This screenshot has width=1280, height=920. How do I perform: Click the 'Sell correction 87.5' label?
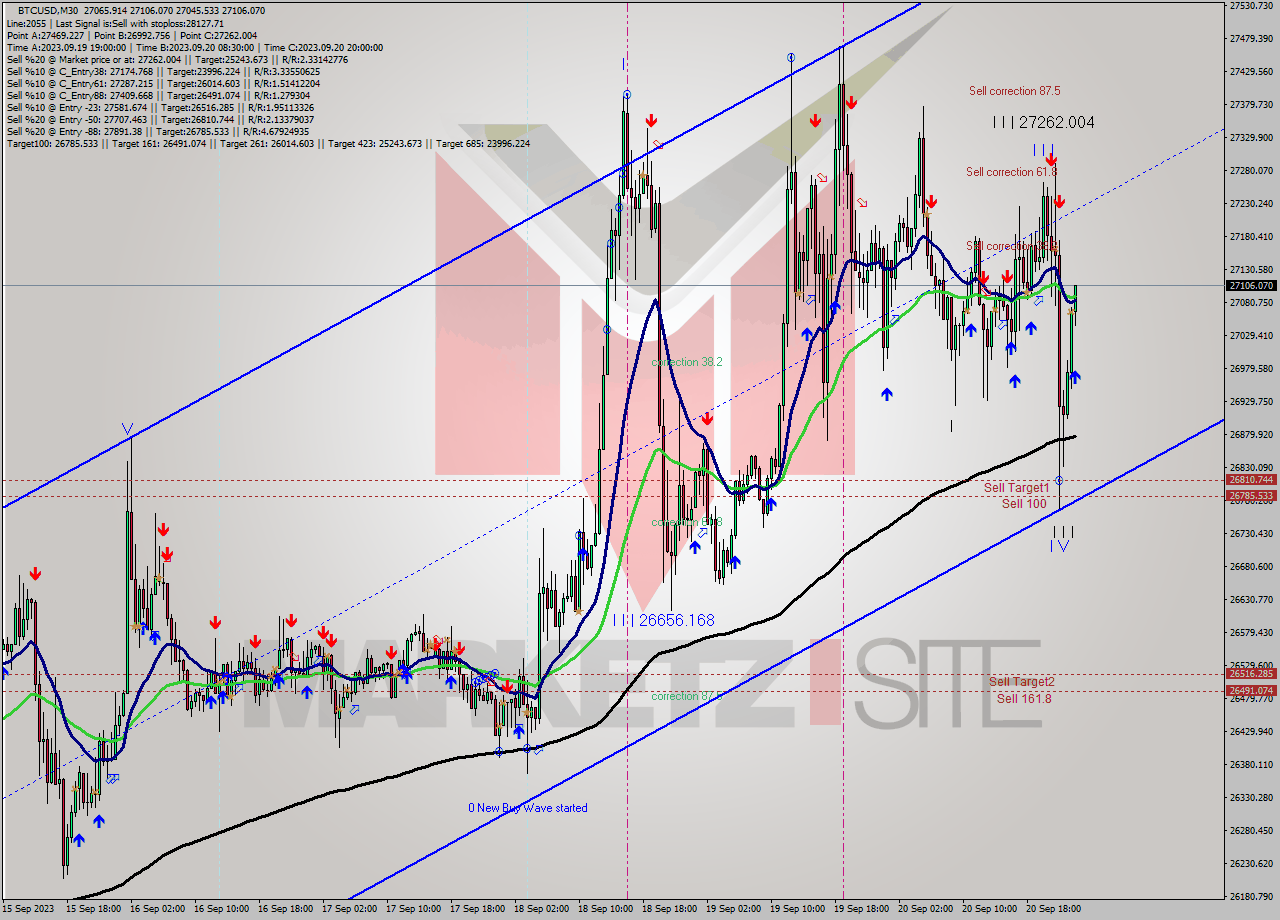(x=1014, y=91)
